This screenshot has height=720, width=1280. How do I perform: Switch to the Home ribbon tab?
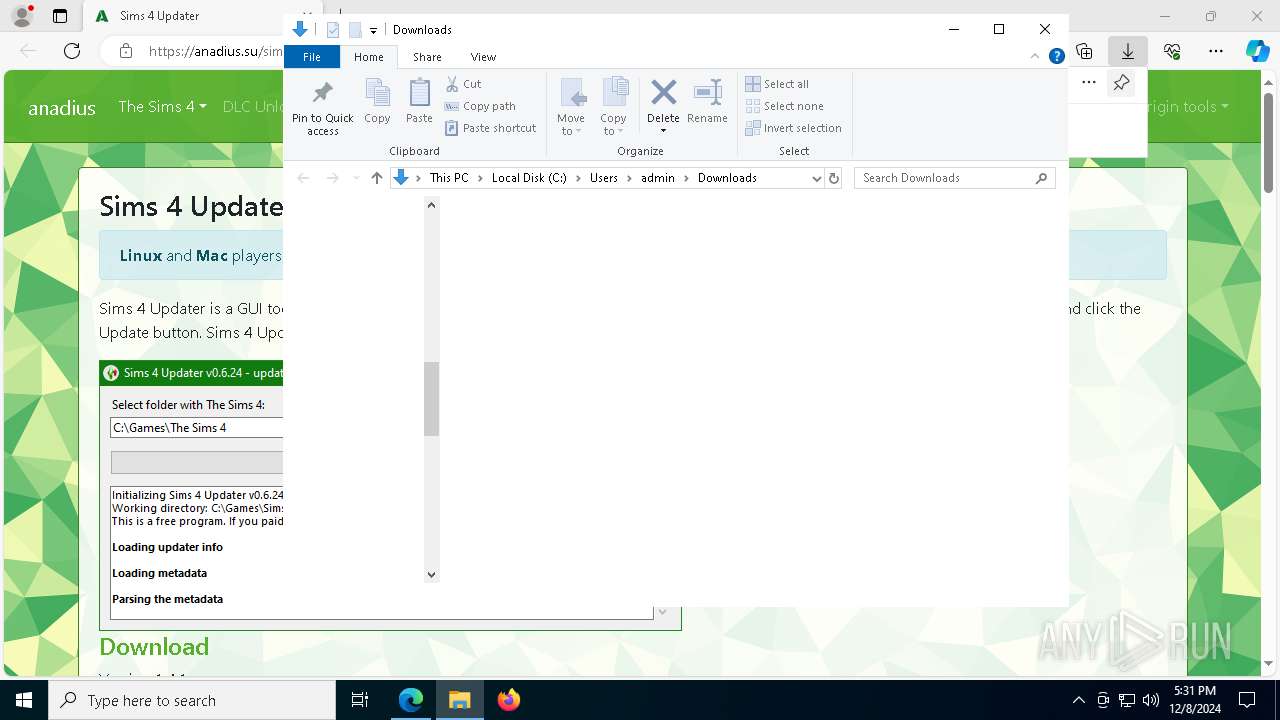[x=368, y=57]
